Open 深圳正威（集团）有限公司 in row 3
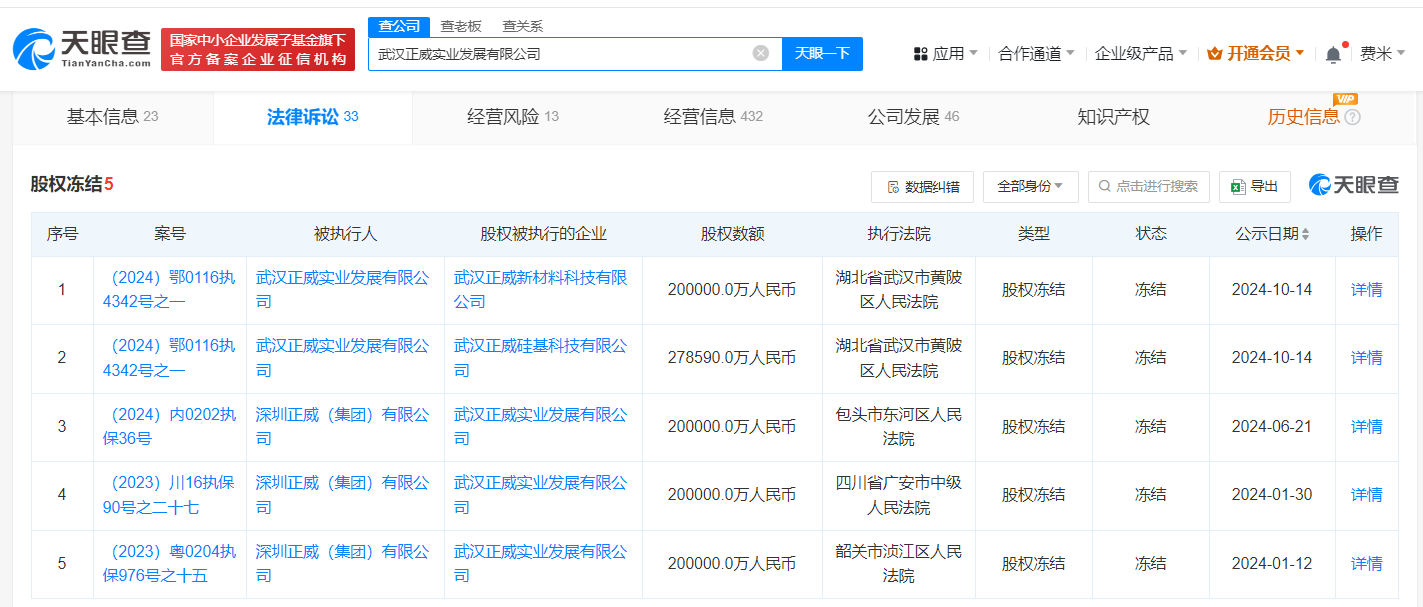This screenshot has width=1423, height=607. click(x=343, y=427)
